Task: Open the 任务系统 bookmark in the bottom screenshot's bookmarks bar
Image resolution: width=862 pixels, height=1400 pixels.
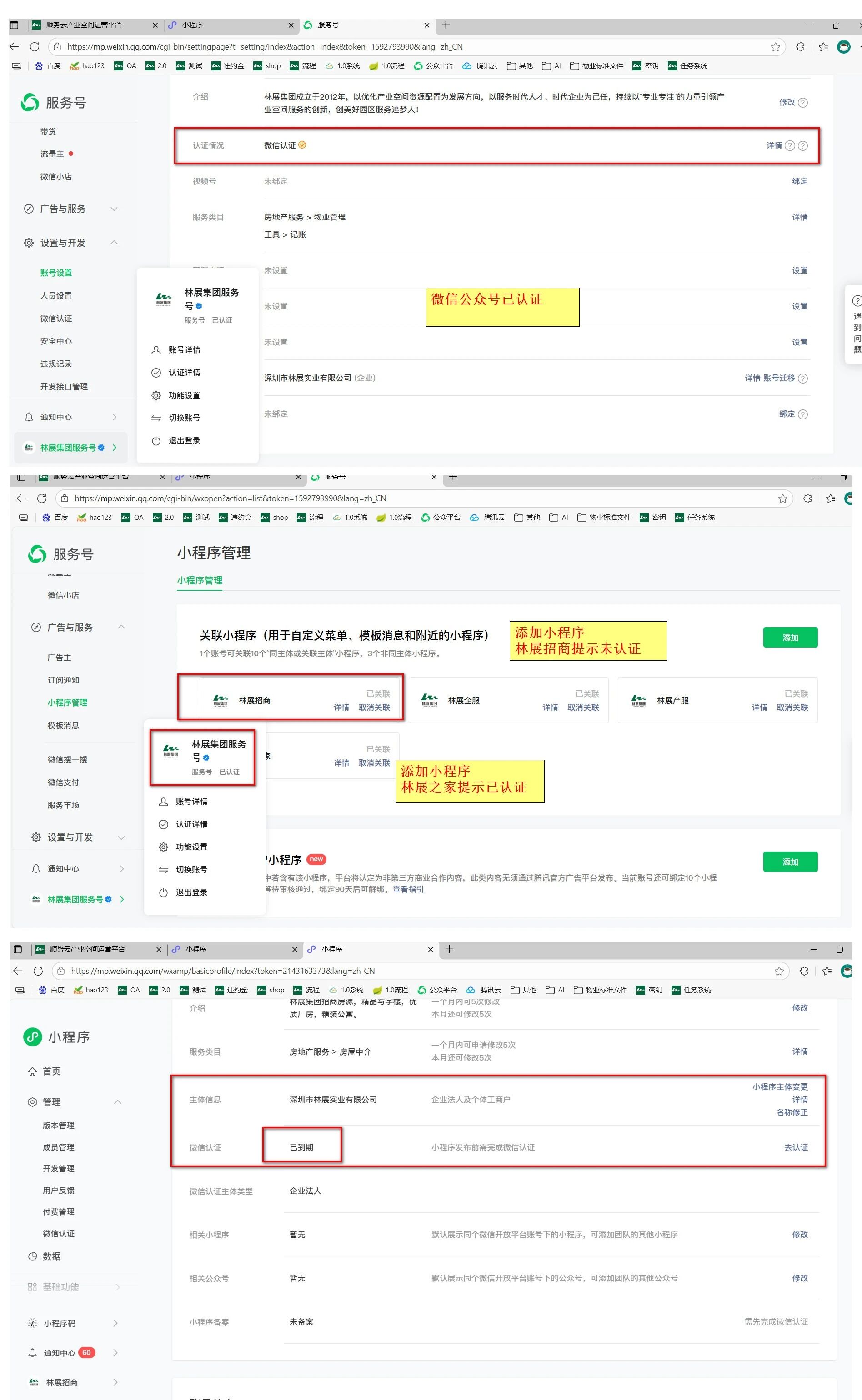Action: 691,990
